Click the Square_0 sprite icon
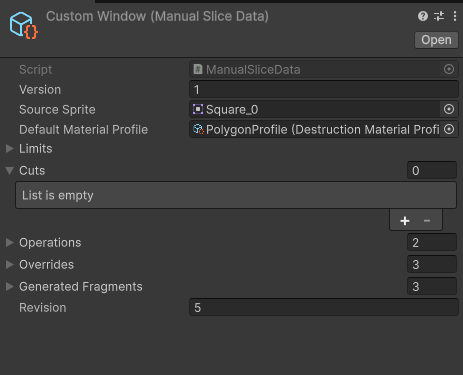Screen dimensions: 463x375 pos(198,109)
